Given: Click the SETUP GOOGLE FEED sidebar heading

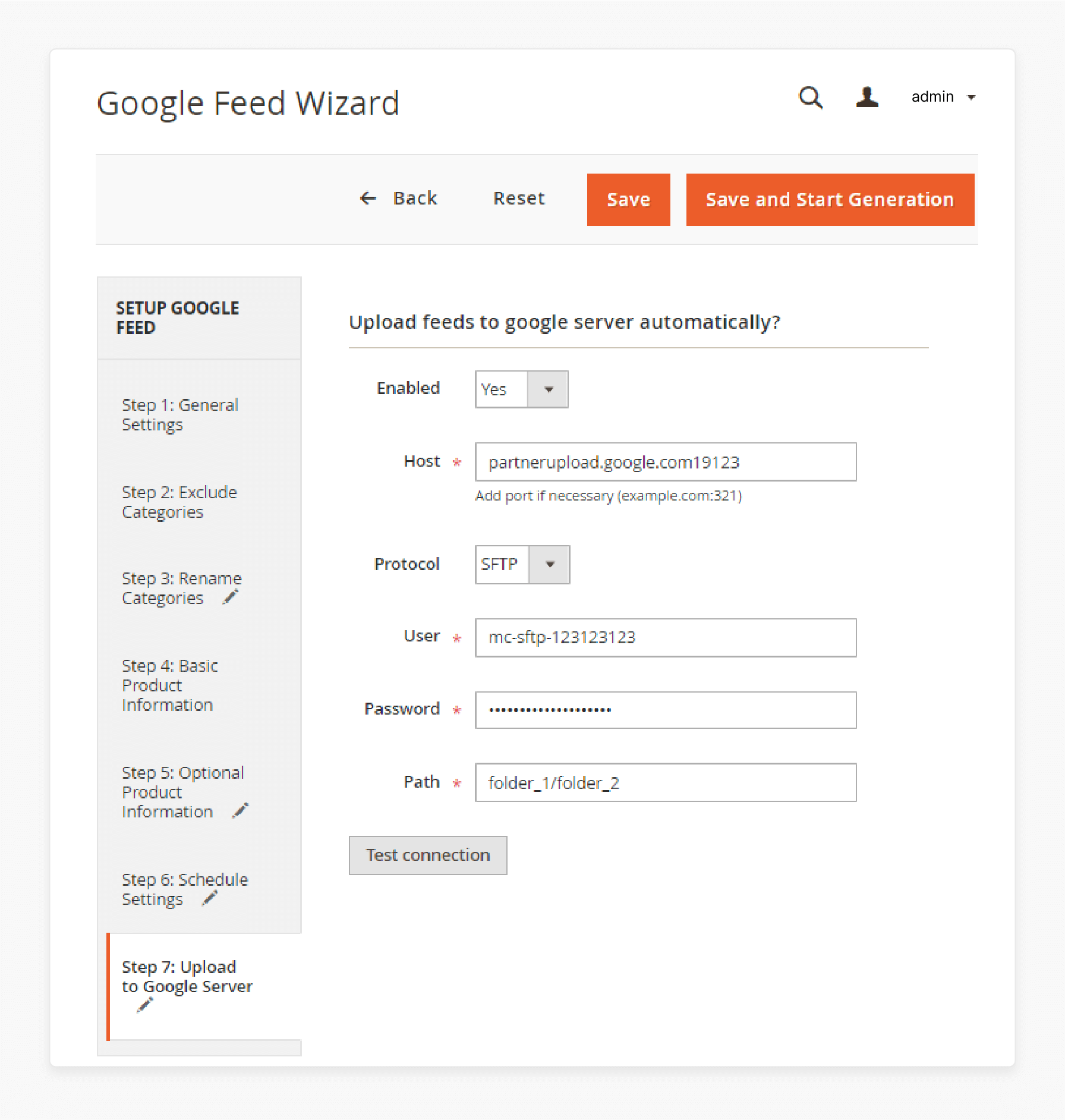Looking at the screenshot, I should 177,318.
